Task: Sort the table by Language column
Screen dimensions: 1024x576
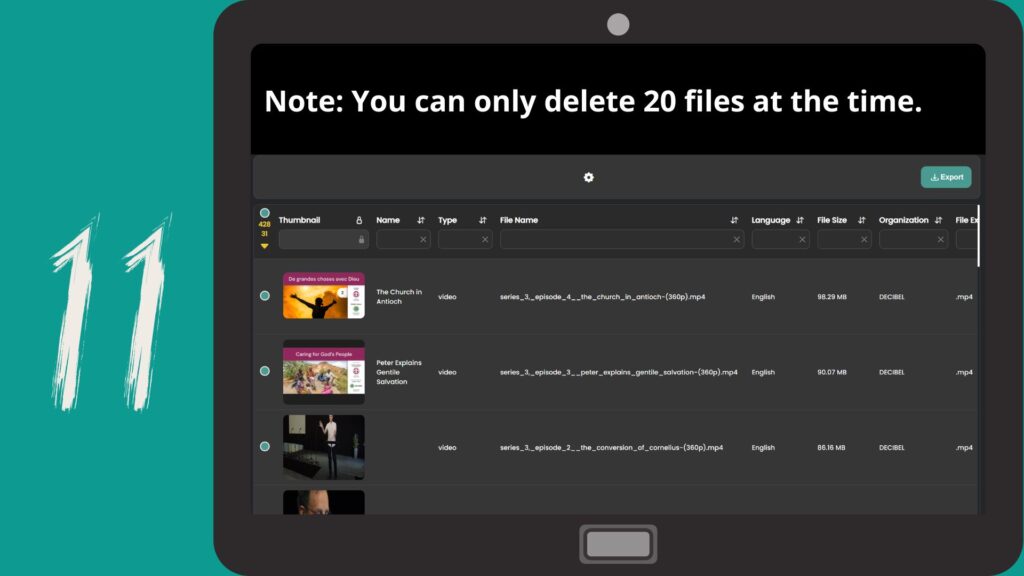Action: pos(800,220)
